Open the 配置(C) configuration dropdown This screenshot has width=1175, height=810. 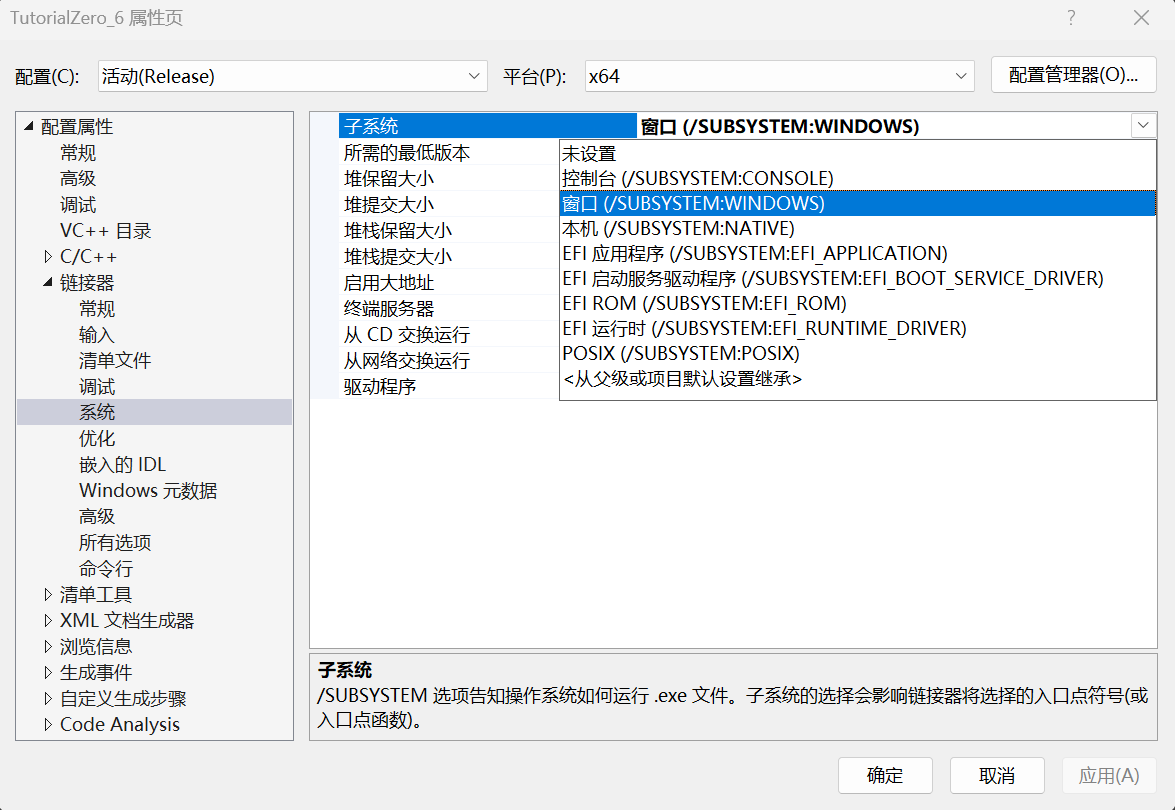tap(292, 76)
